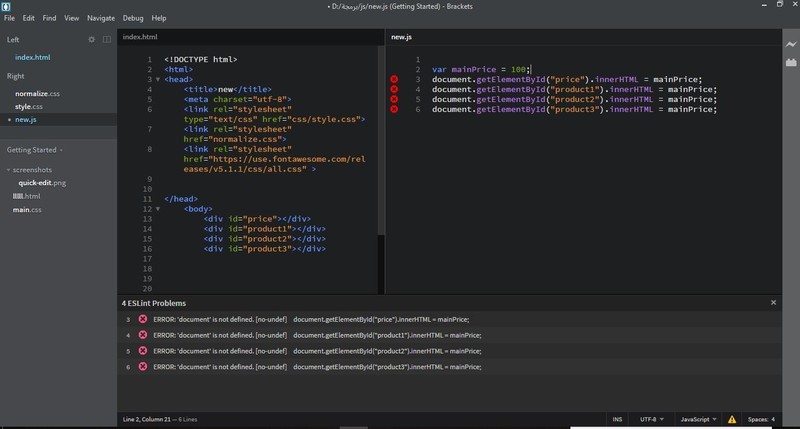
Task: Toggle the Spaces indentation setting
Action: [760, 419]
